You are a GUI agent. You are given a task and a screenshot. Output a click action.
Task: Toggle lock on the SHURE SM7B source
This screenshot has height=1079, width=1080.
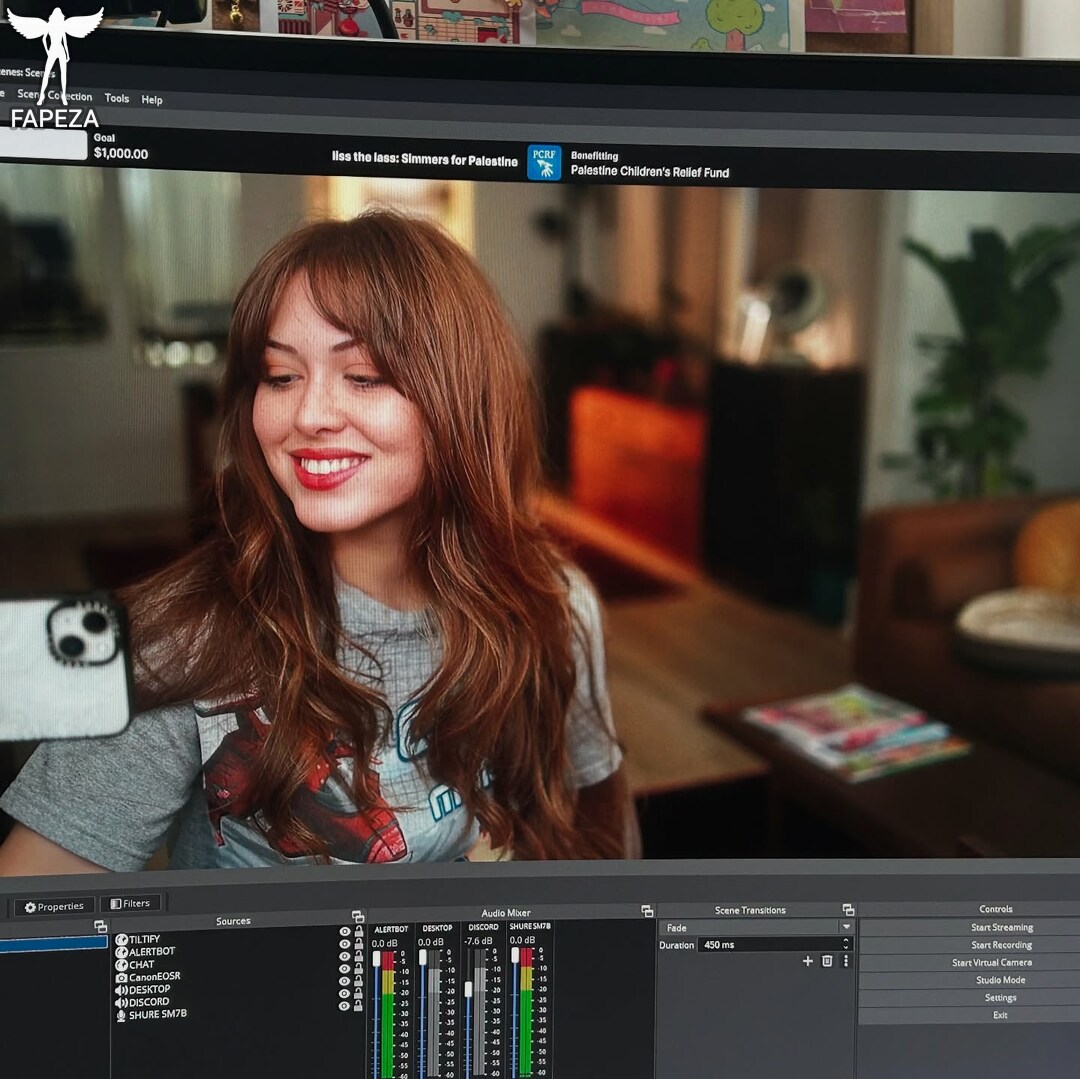point(358,1006)
